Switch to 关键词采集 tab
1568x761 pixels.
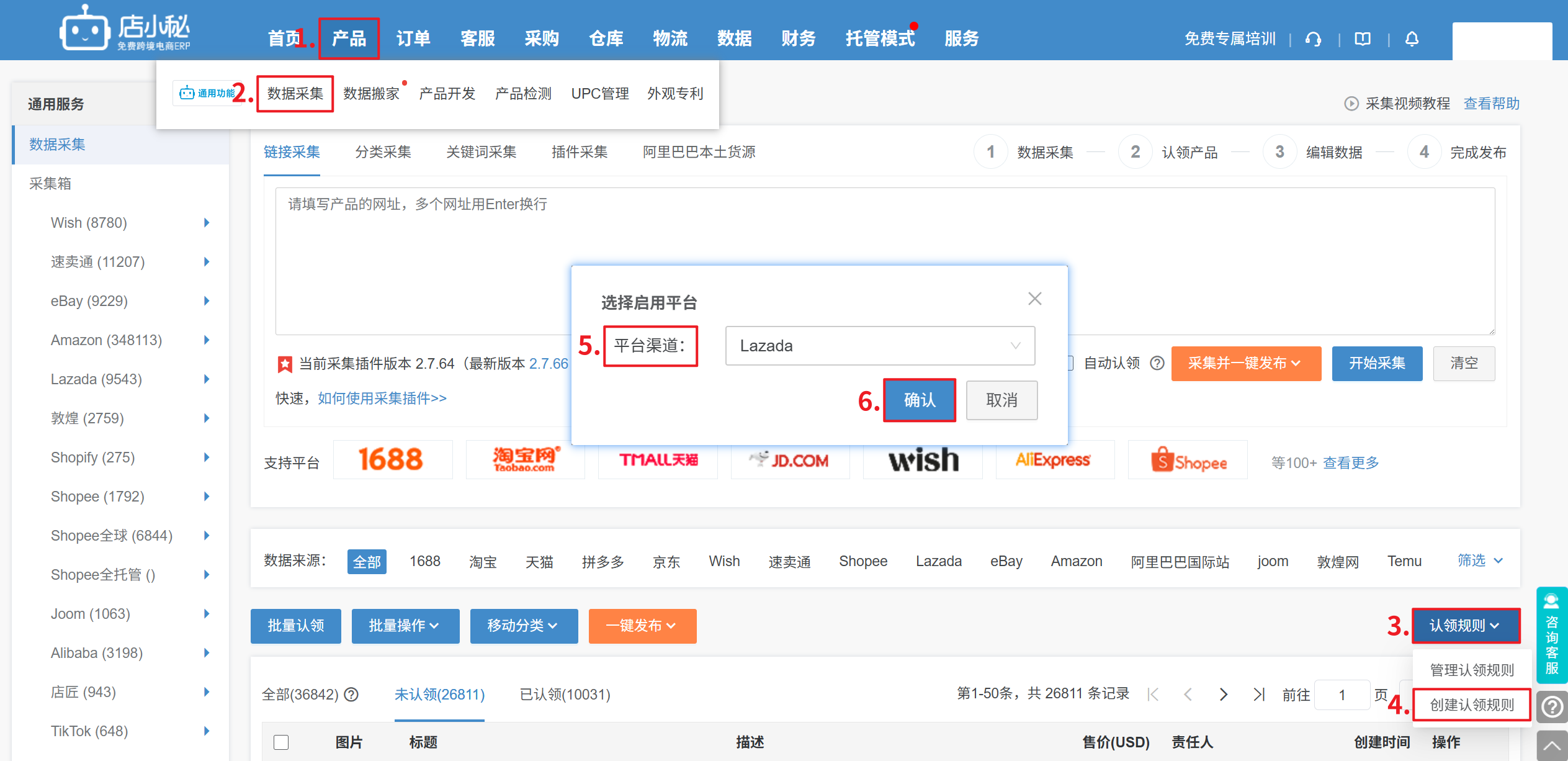pyautogui.click(x=481, y=152)
